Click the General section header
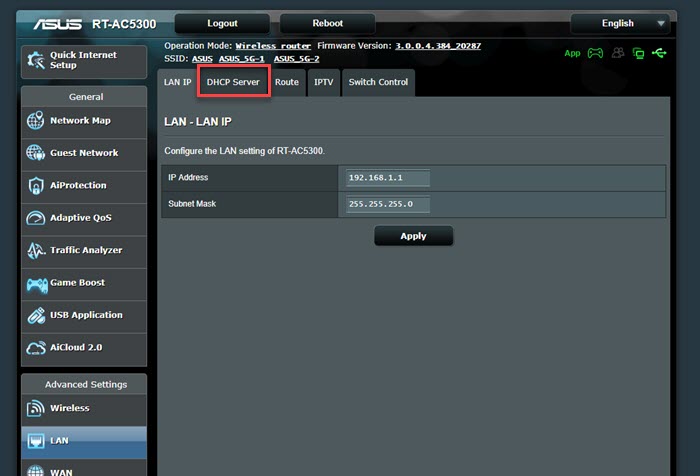The image size is (700, 476). pos(86,97)
